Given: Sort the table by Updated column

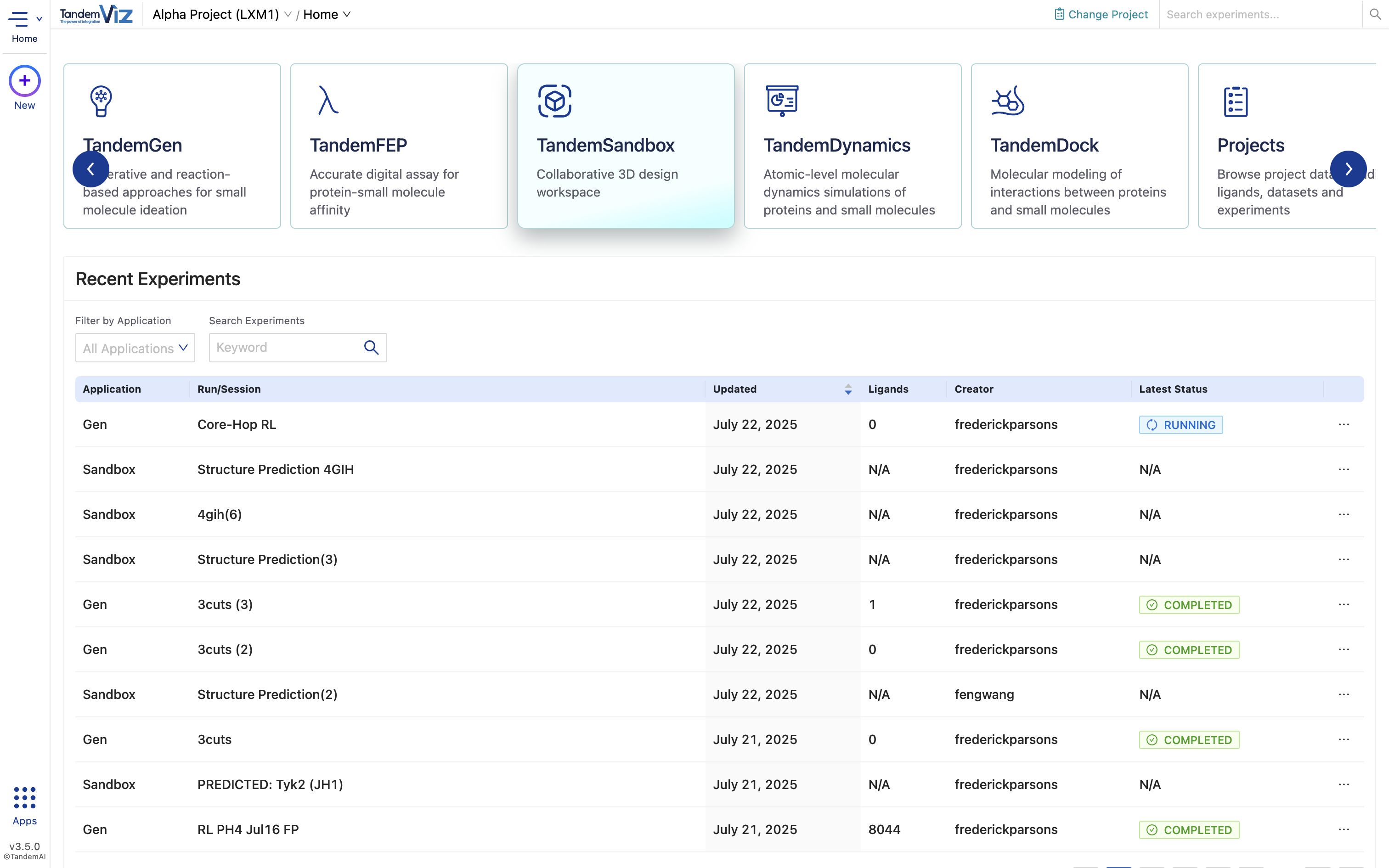Looking at the screenshot, I should [848, 389].
